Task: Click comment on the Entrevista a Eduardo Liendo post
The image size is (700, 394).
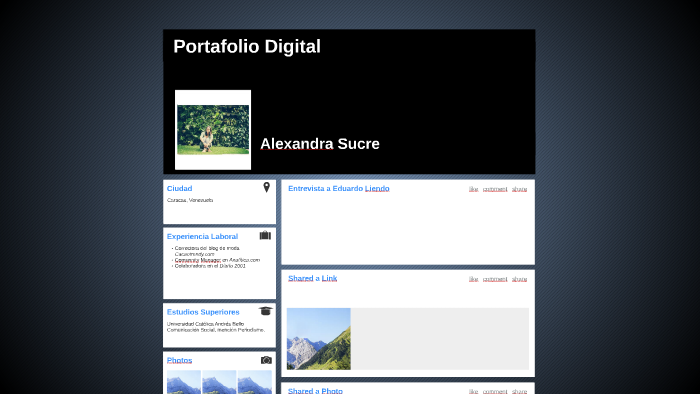Action: click(x=495, y=189)
